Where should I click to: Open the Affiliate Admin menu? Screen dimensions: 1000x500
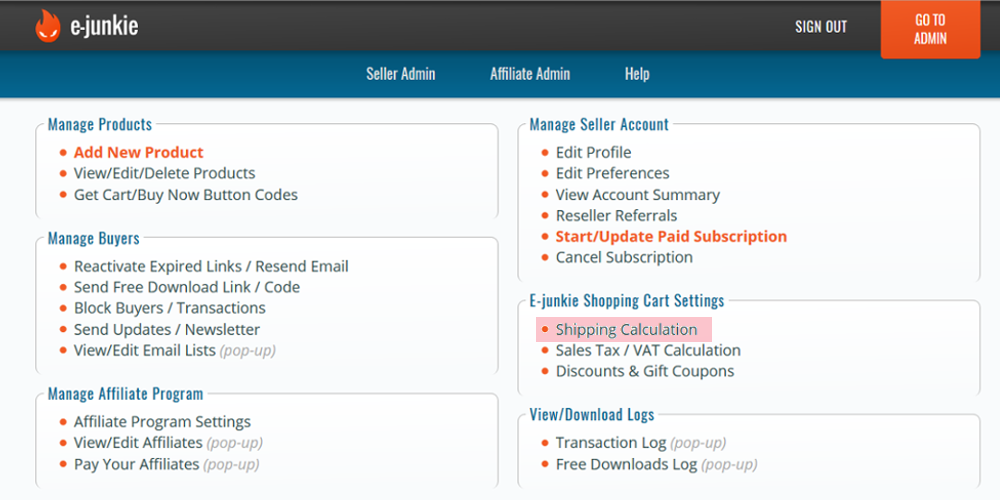pyautogui.click(x=530, y=74)
